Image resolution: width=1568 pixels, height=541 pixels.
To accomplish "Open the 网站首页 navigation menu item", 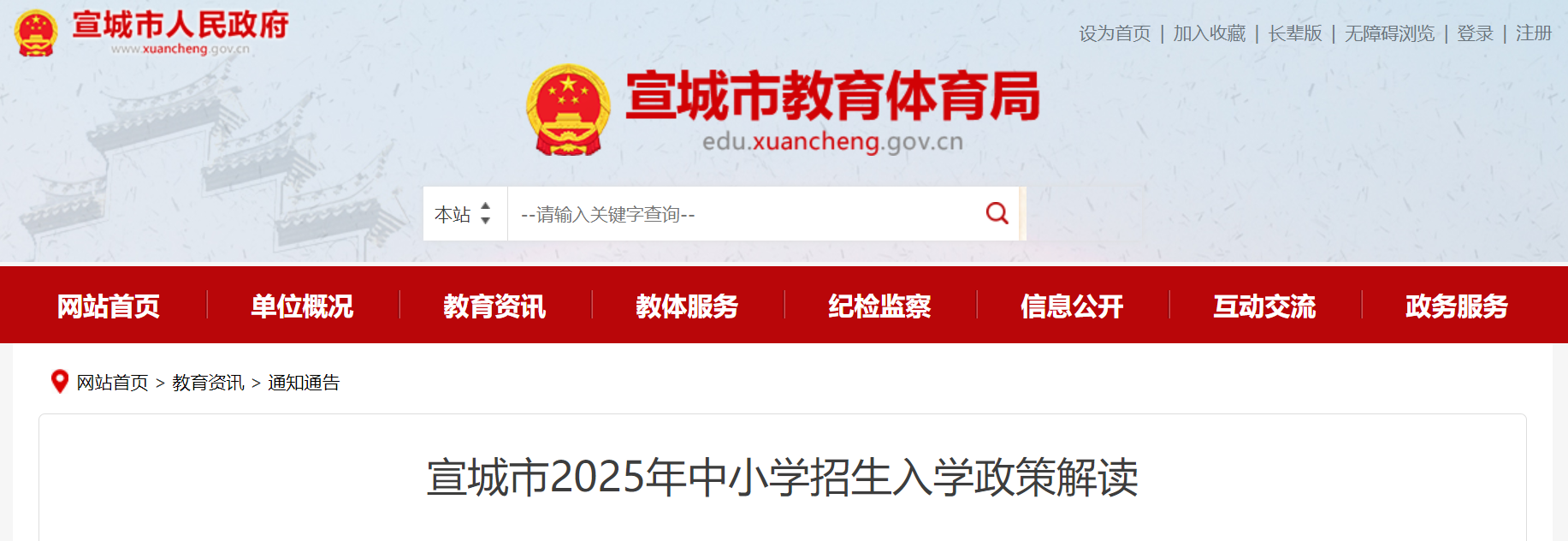I will [109, 306].
